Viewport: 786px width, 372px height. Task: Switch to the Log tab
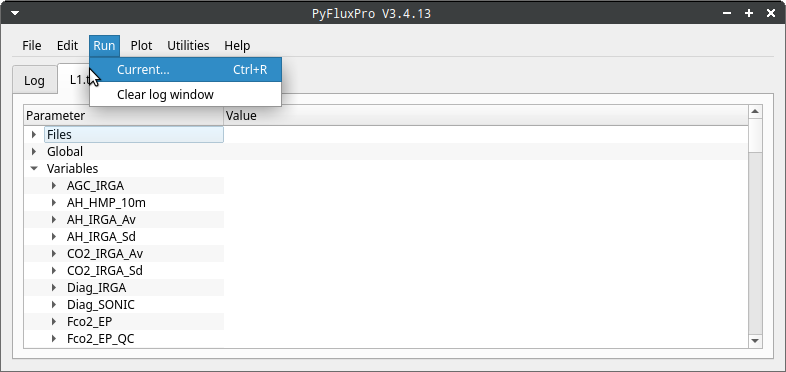(34, 80)
